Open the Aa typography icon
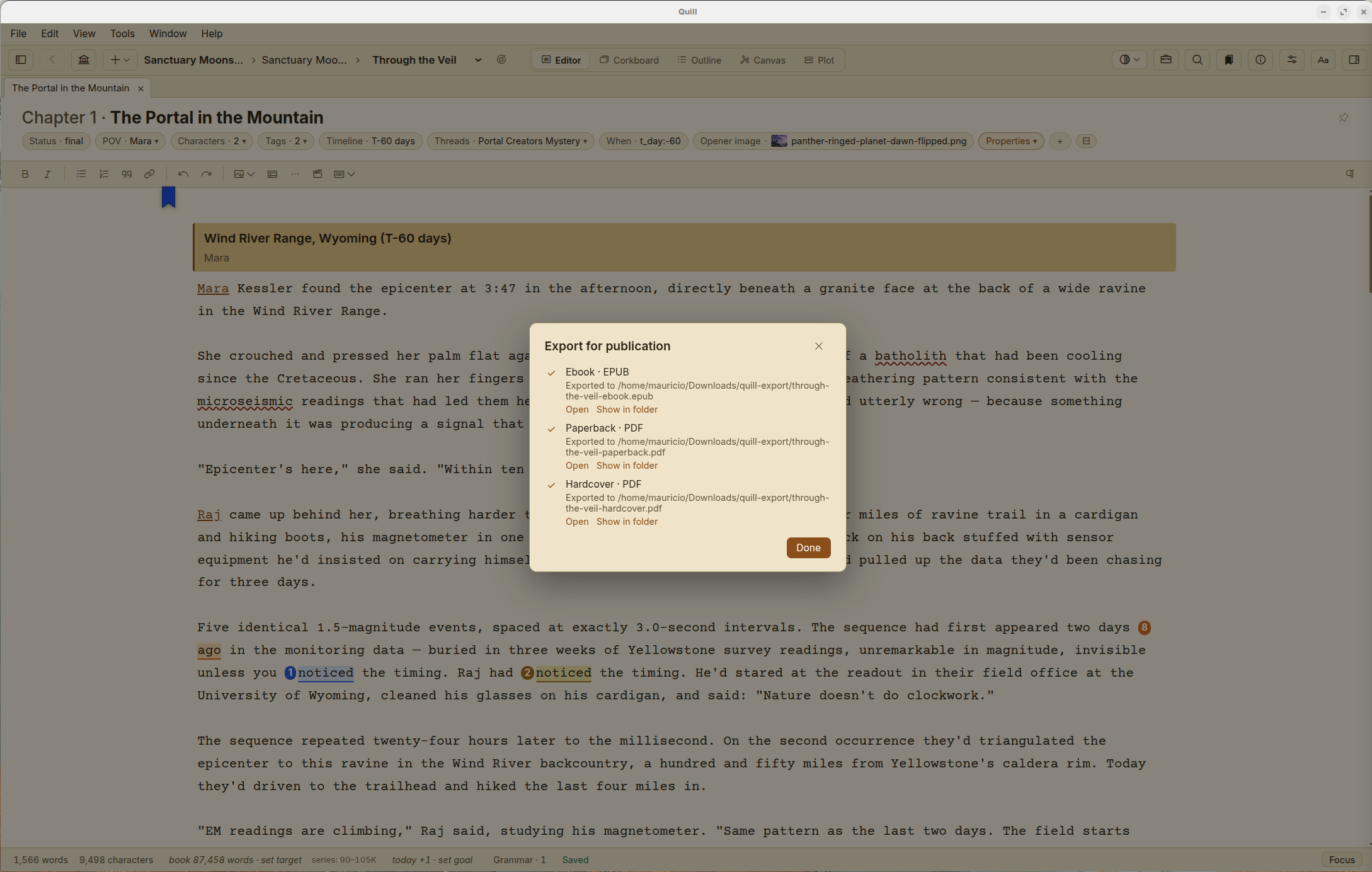 point(1323,60)
